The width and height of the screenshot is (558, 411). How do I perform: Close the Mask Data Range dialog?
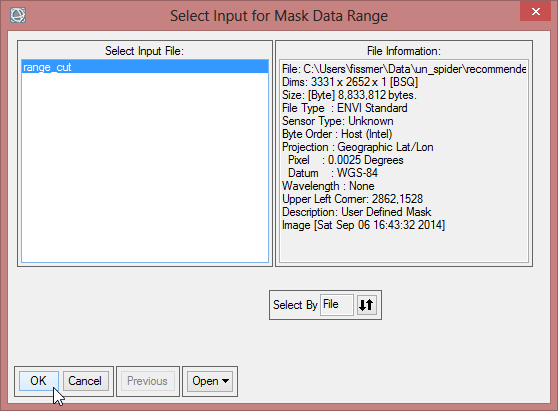coord(536,11)
